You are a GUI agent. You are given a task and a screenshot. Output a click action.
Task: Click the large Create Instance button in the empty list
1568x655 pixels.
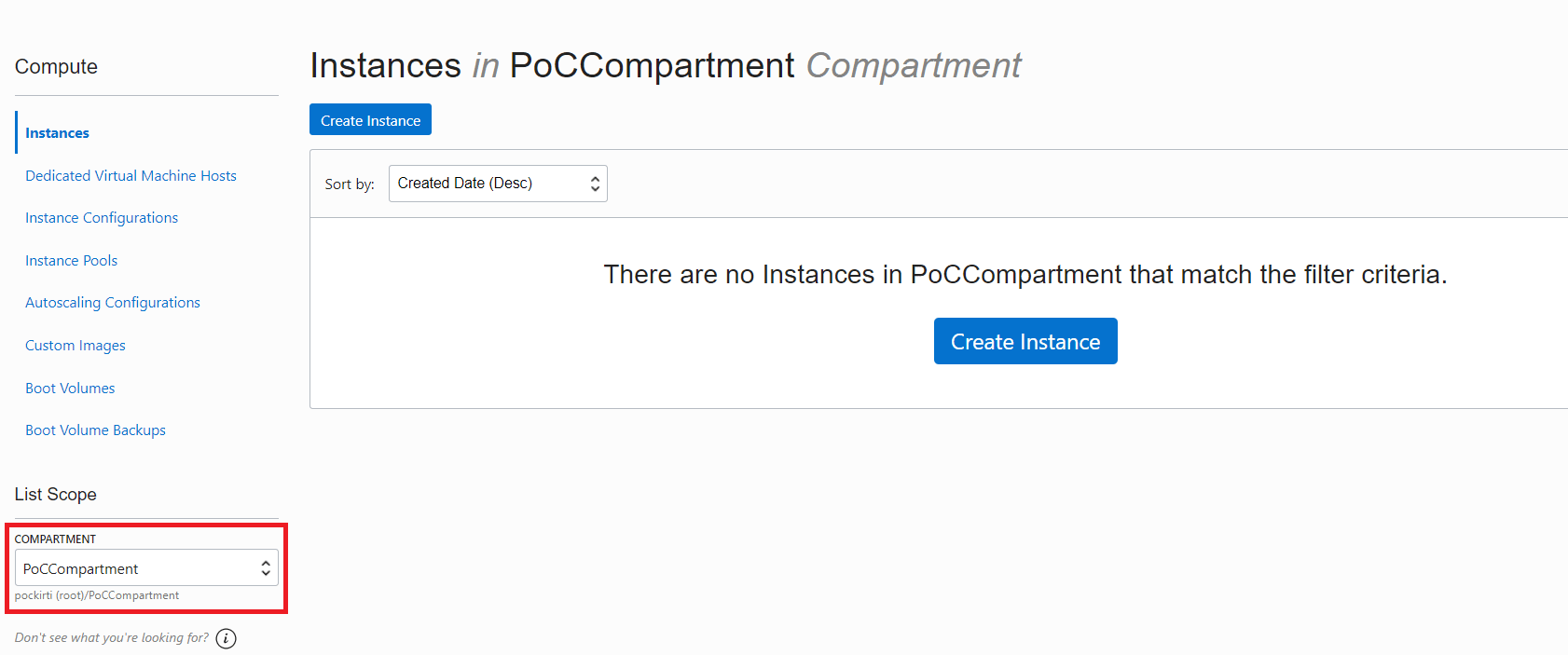click(x=1025, y=342)
